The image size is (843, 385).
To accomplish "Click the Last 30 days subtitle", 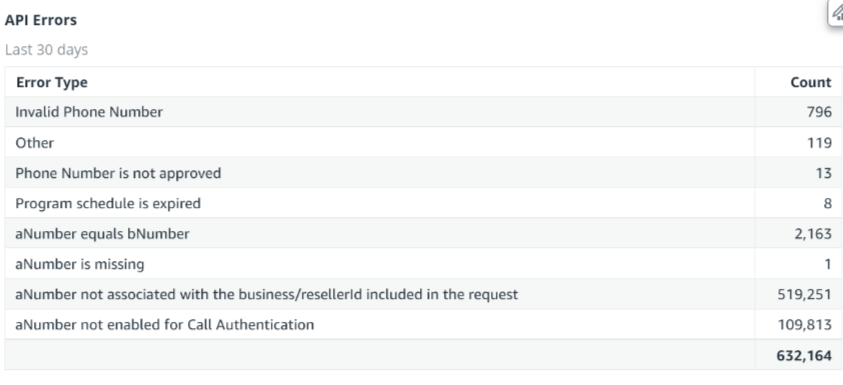I will click(46, 49).
